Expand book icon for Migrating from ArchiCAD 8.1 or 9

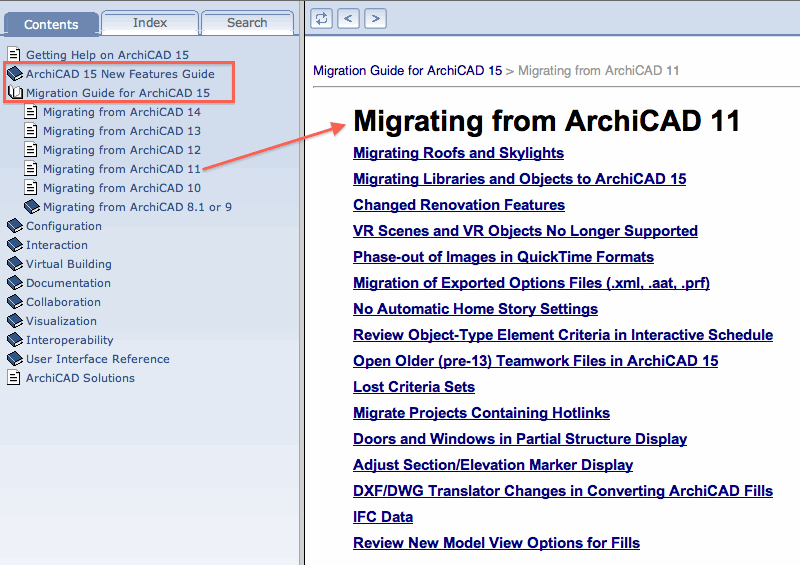tap(32, 207)
